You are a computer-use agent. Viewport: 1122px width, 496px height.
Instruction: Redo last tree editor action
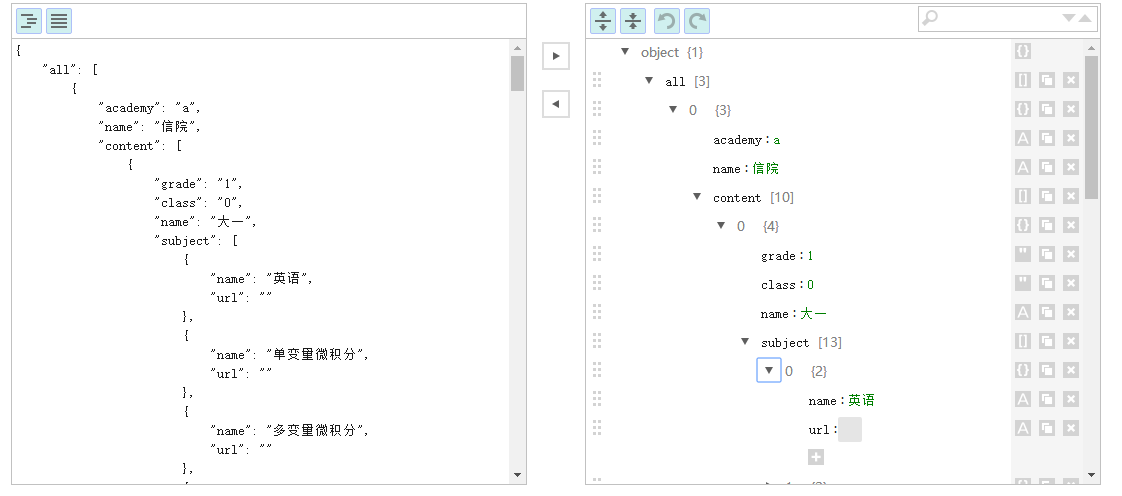(697, 21)
